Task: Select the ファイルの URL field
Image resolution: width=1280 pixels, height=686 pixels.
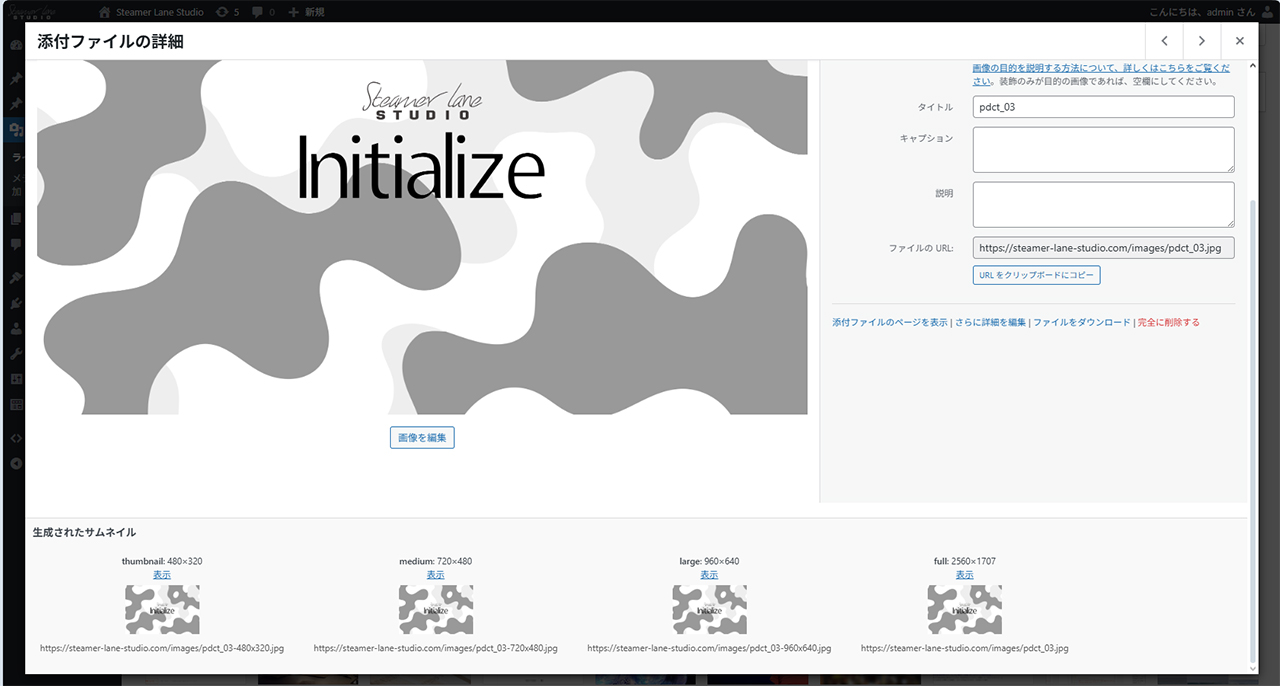Action: pyautogui.click(x=1103, y=248)
